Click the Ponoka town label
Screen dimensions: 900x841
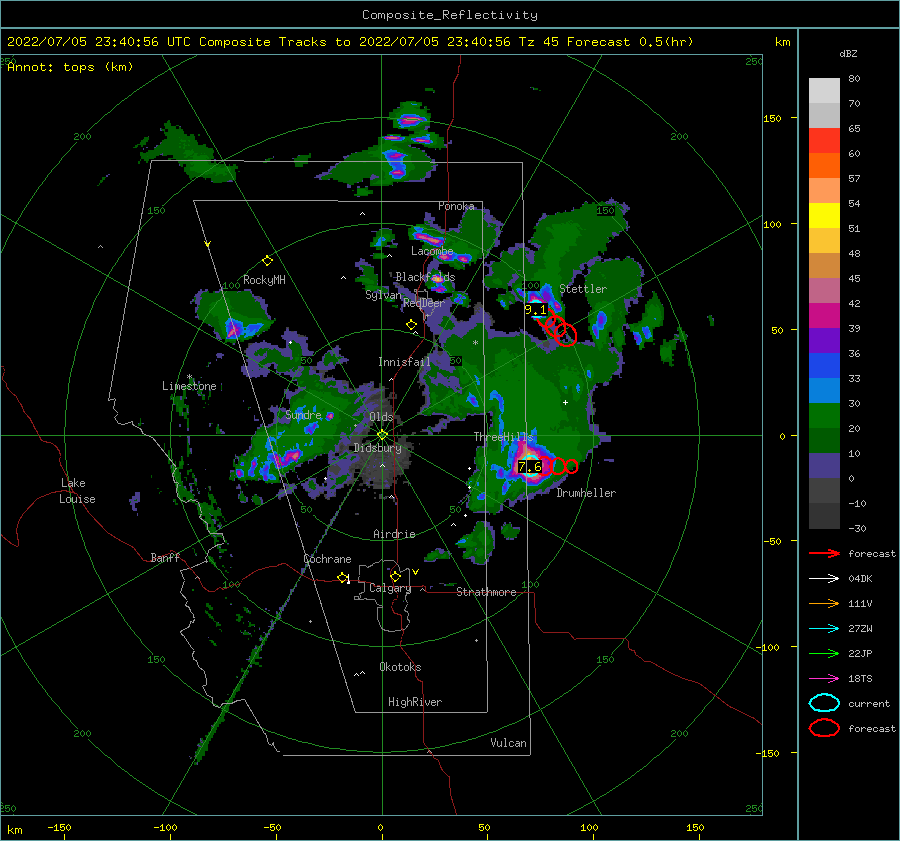point(456,206)
